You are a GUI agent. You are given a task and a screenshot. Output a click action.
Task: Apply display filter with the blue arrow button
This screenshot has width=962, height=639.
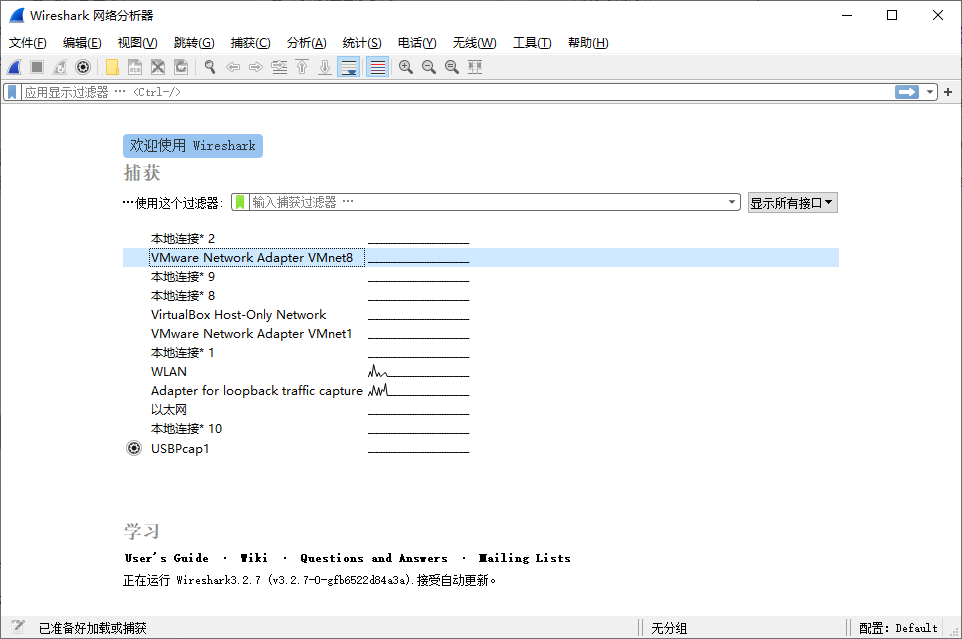click(907, 92)
